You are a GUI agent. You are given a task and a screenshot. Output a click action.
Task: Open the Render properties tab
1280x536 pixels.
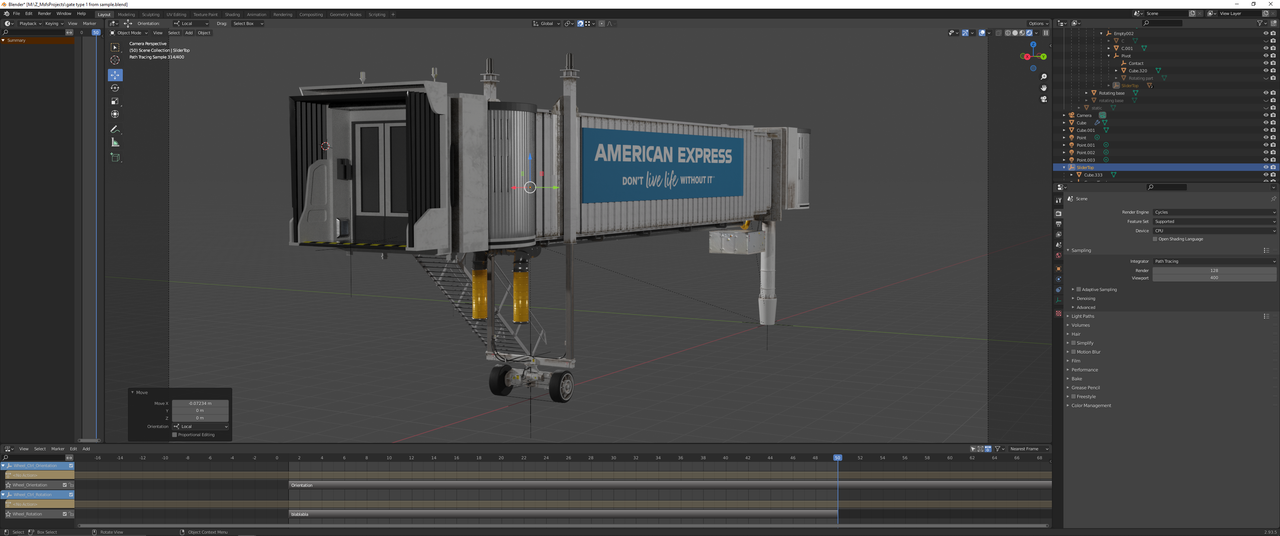(1058, 213)
